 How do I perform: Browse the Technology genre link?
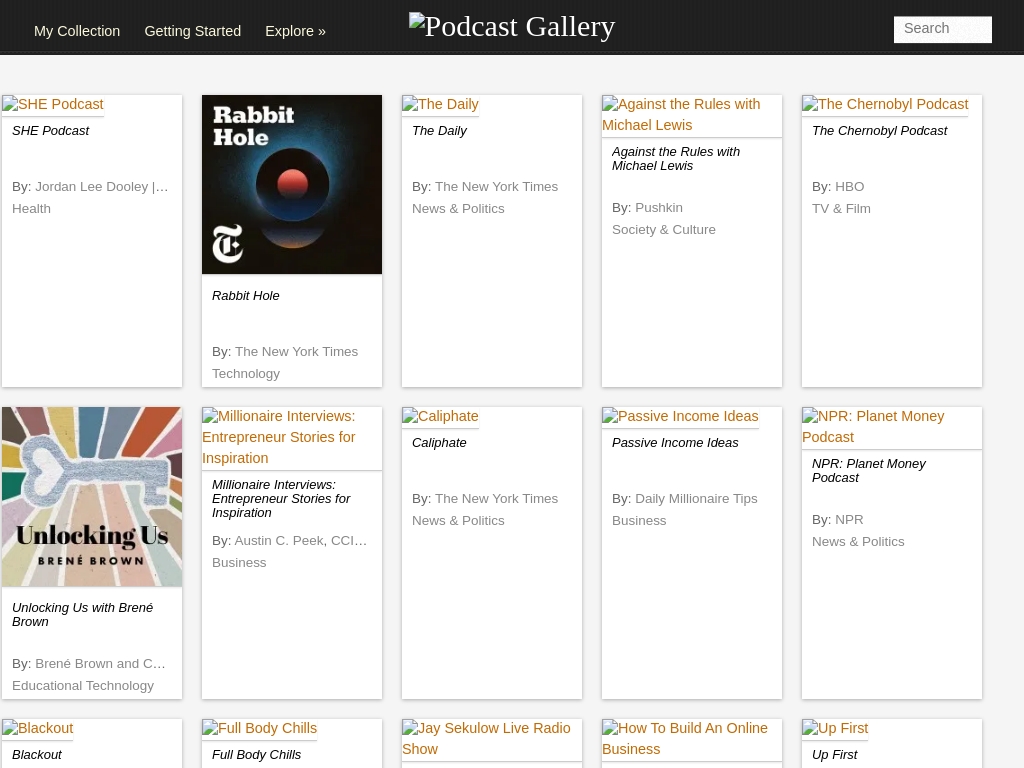(x=245, y=373)
